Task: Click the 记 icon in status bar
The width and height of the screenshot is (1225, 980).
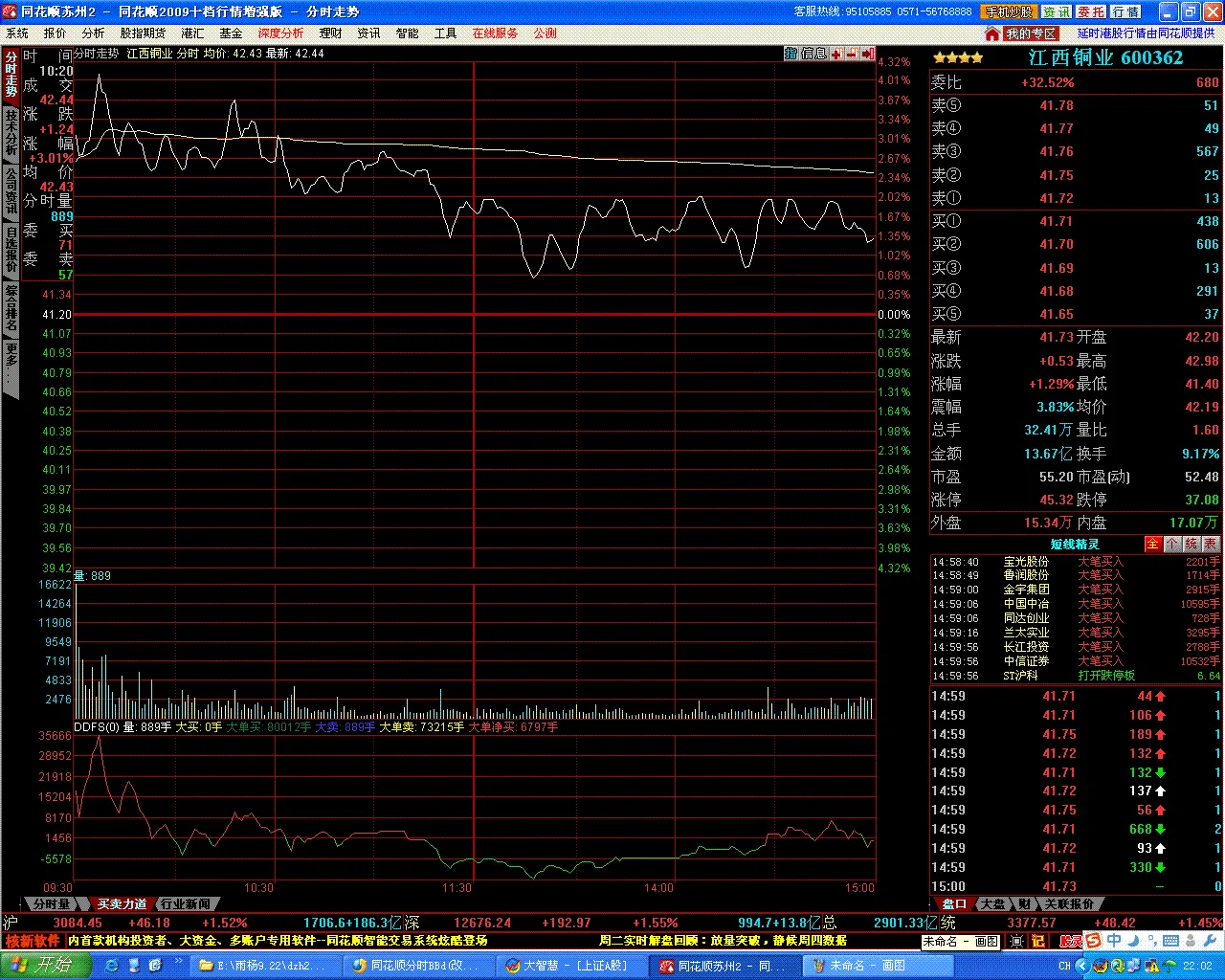Action: tap(1037, 941)
